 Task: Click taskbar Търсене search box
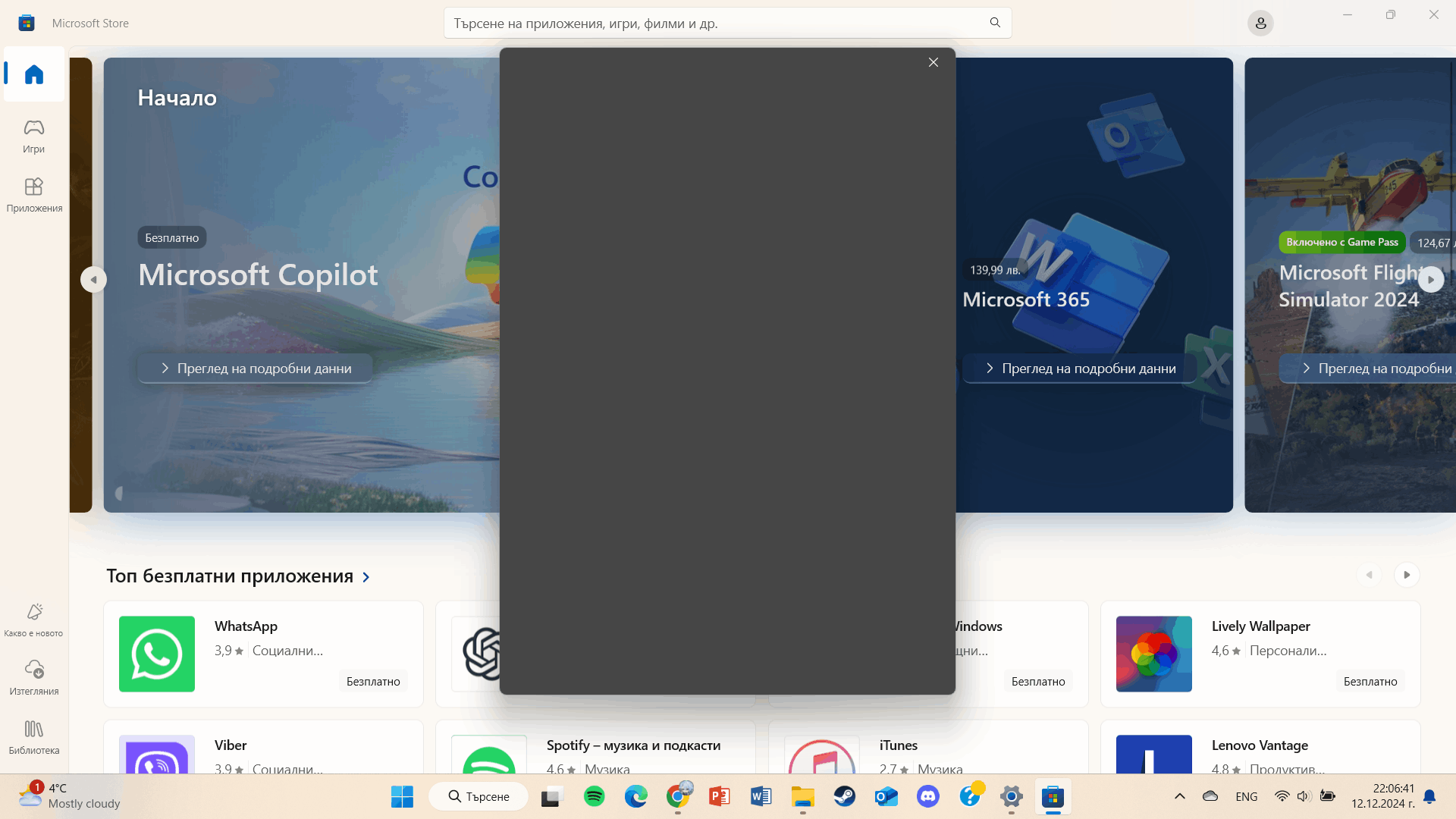click(x=479, y=796)
